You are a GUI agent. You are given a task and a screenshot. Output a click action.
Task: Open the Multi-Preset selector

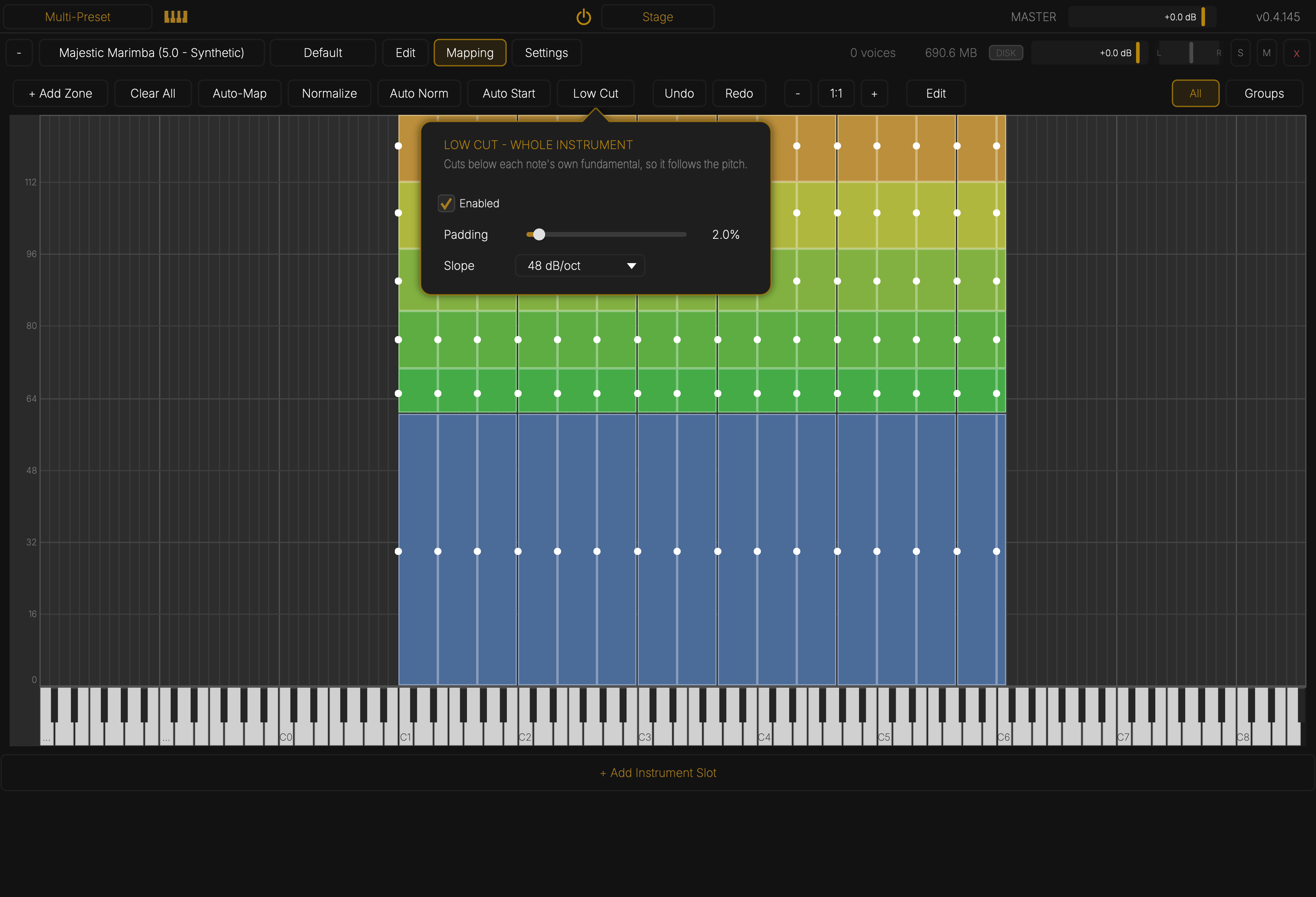click(x=78, y=17)
